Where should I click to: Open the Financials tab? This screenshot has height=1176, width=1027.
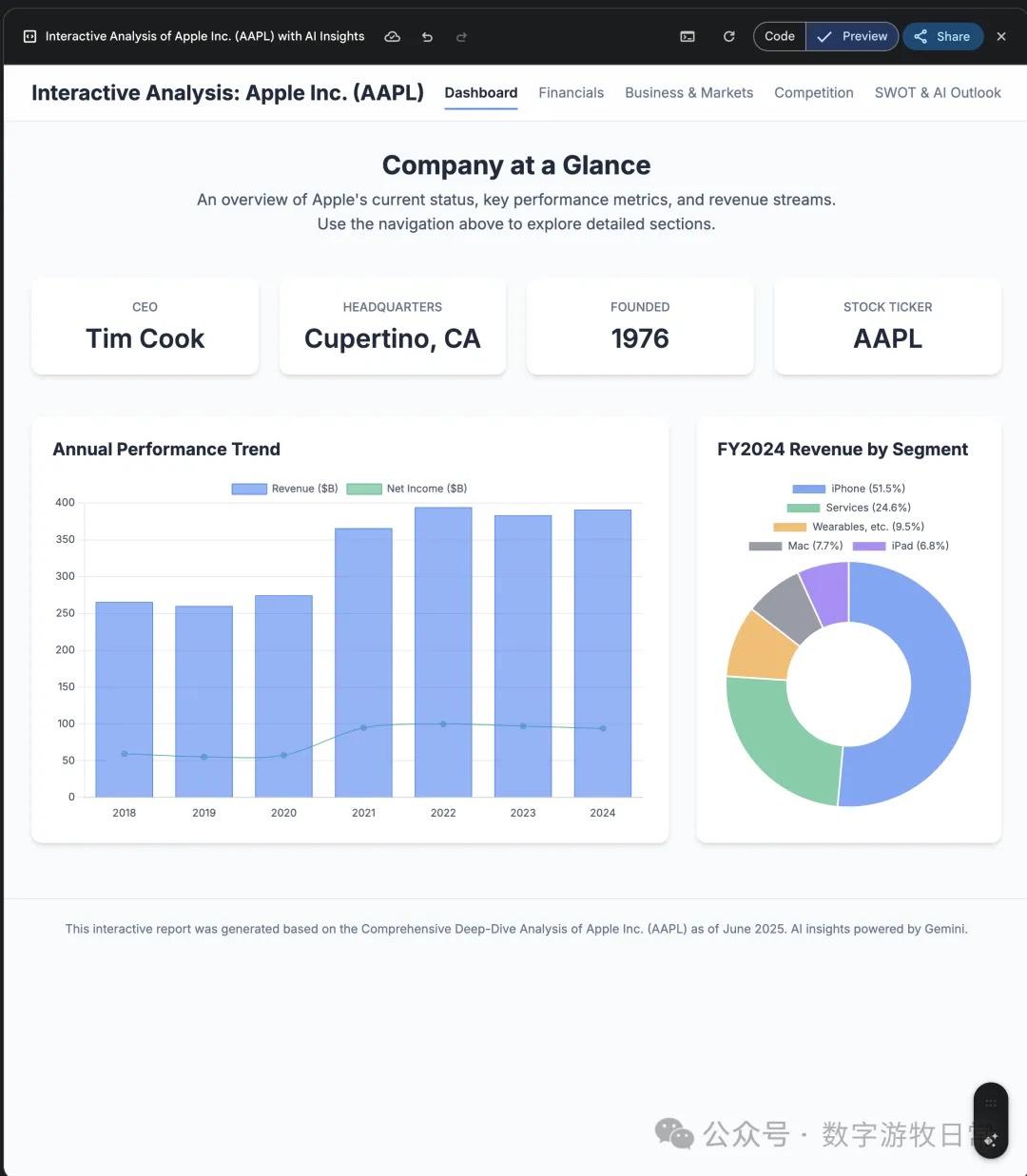[x=571, y=92]
